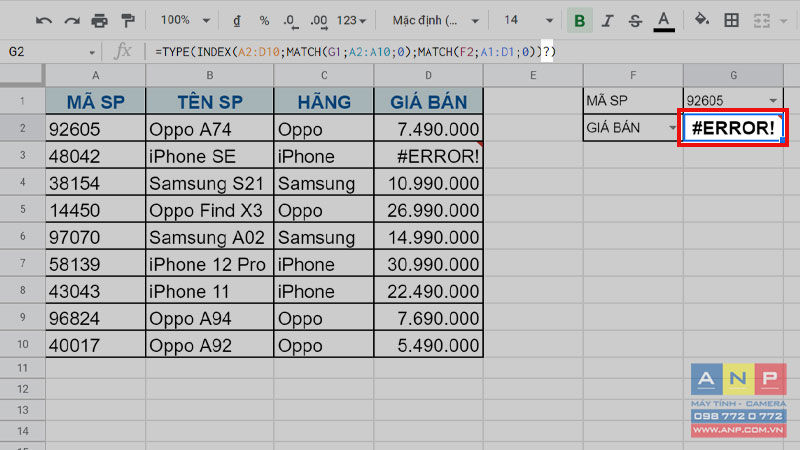Select product code cell 40017
The height and width of the screenshot is (450, 800).
[95, 345]
